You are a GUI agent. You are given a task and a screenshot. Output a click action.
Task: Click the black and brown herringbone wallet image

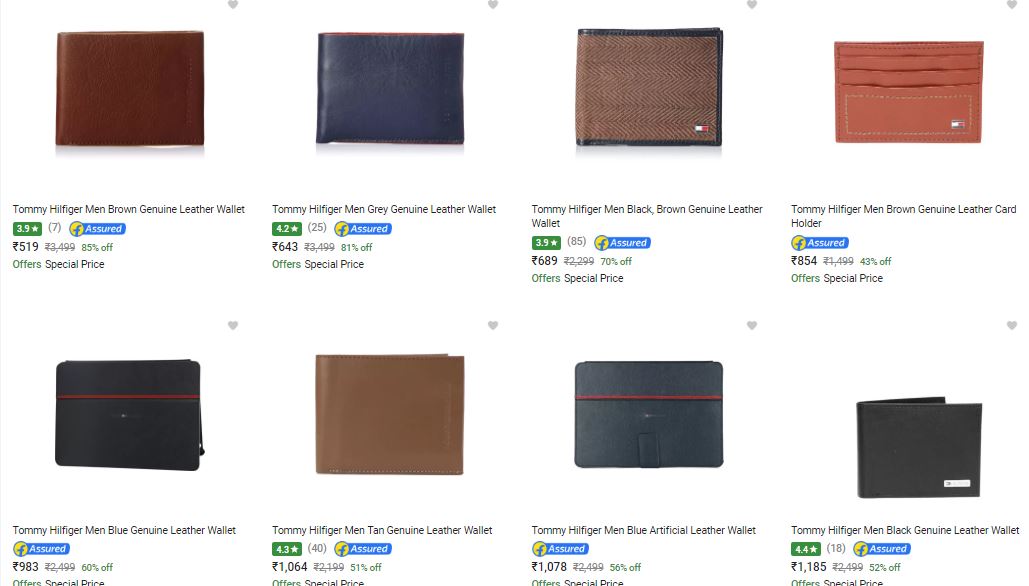pos(648,89)
